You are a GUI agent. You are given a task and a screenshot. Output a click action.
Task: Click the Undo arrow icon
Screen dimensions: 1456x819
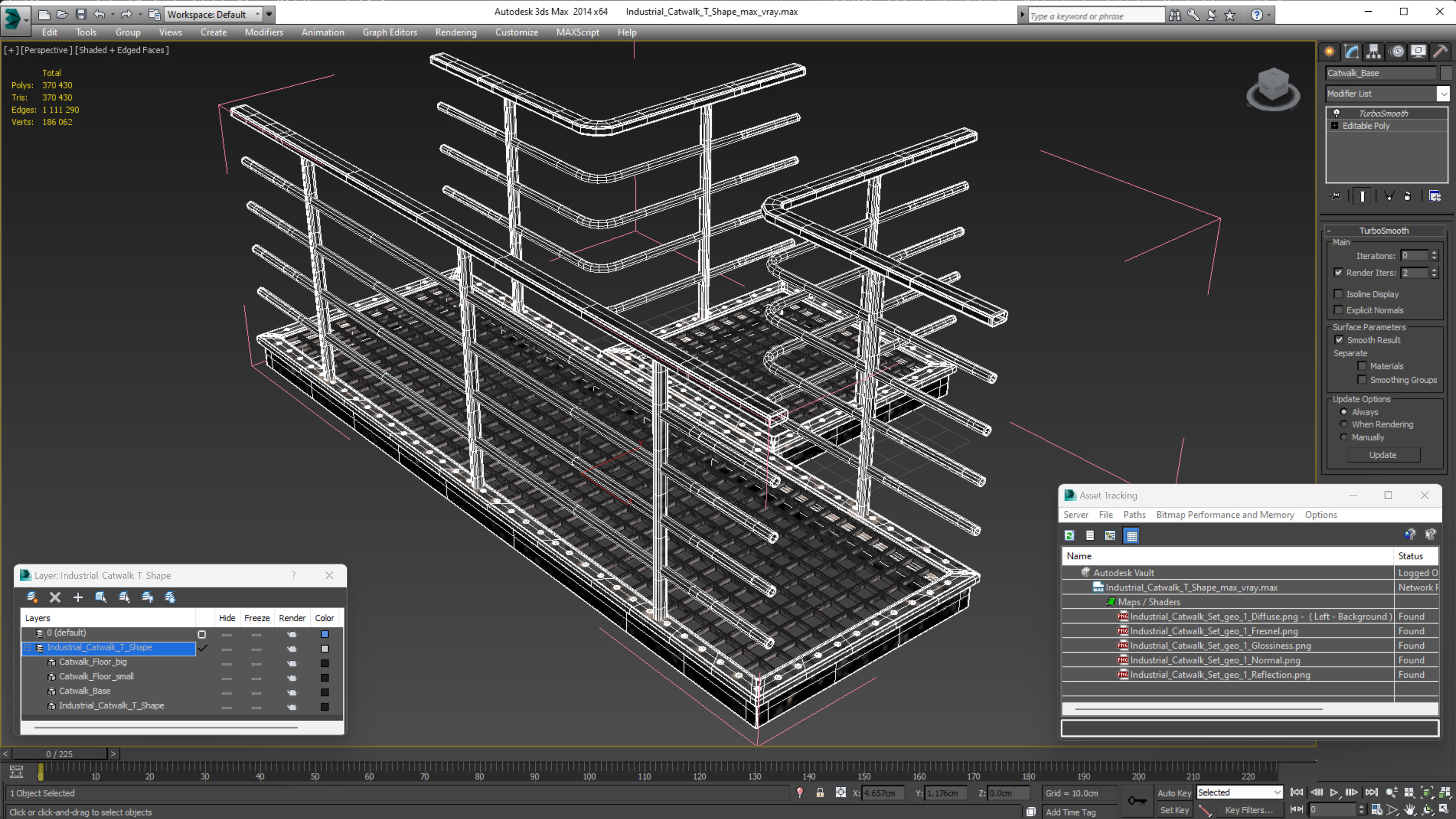point(100,14)
